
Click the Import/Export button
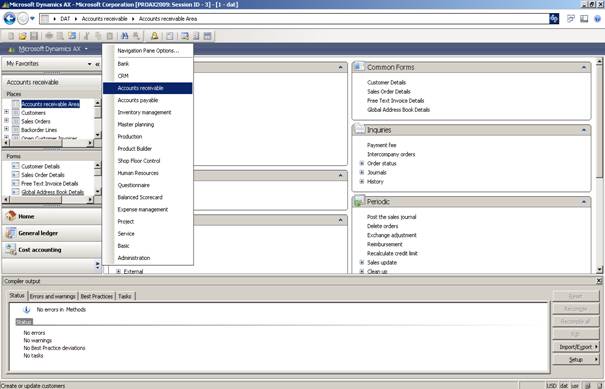(576, 347)
